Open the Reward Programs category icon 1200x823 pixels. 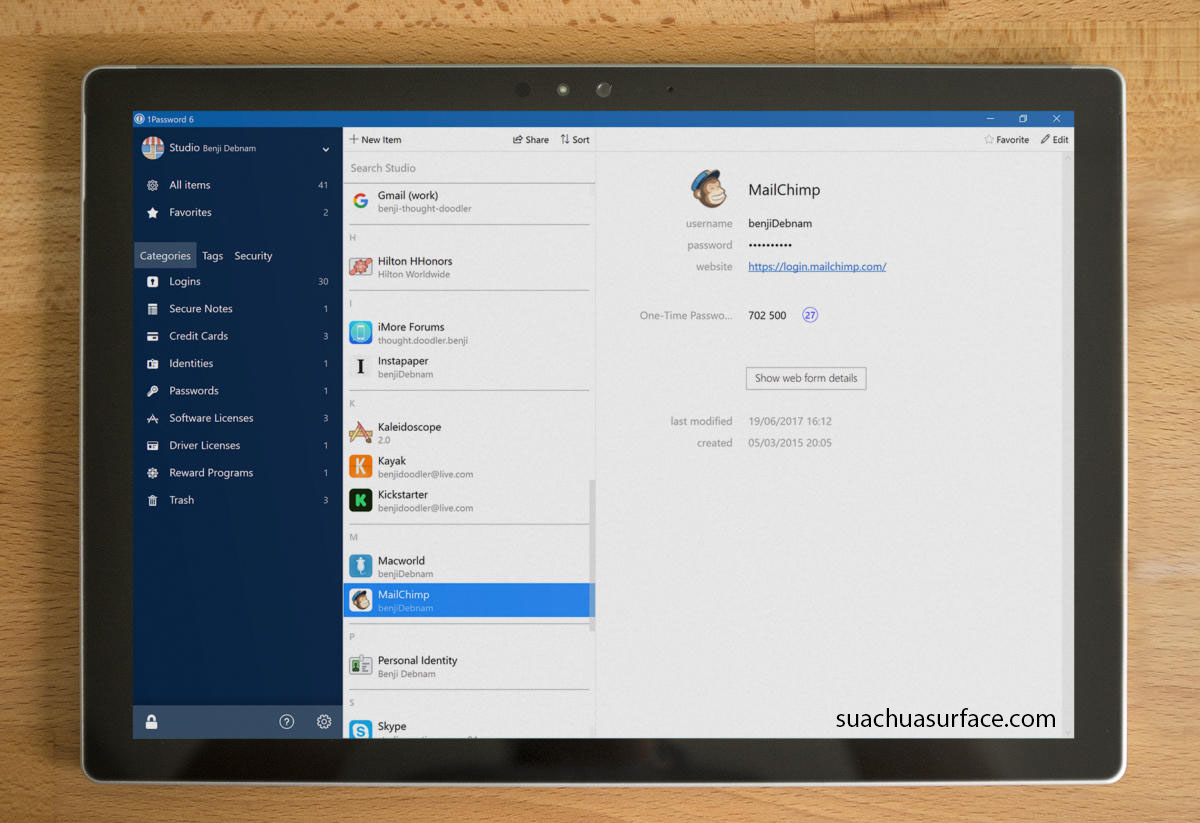click(x=153, y=473)
